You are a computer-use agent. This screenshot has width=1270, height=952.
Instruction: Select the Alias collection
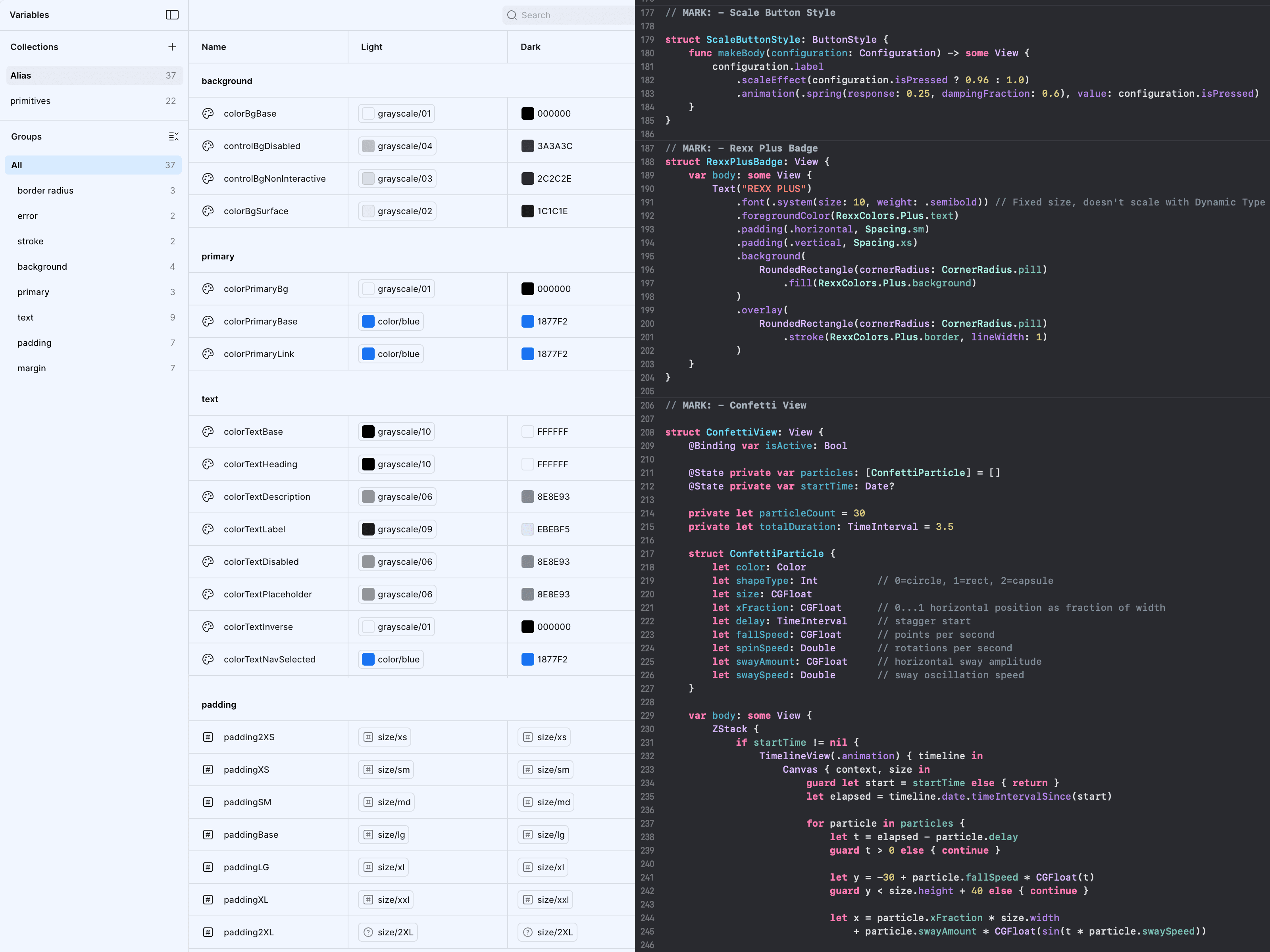[x=94, y=75]
